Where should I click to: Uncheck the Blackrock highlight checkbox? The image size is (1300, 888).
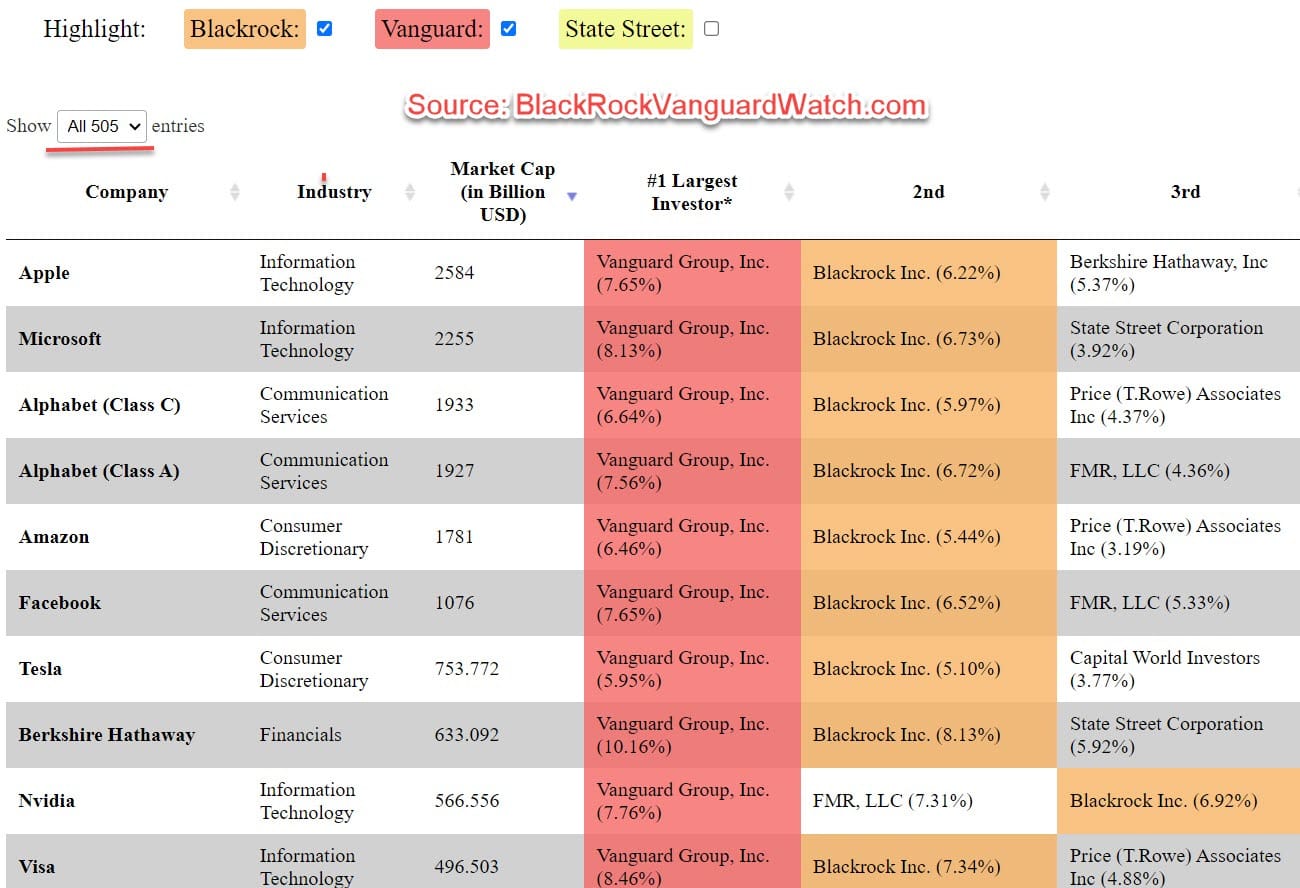(x=324, y=29)
